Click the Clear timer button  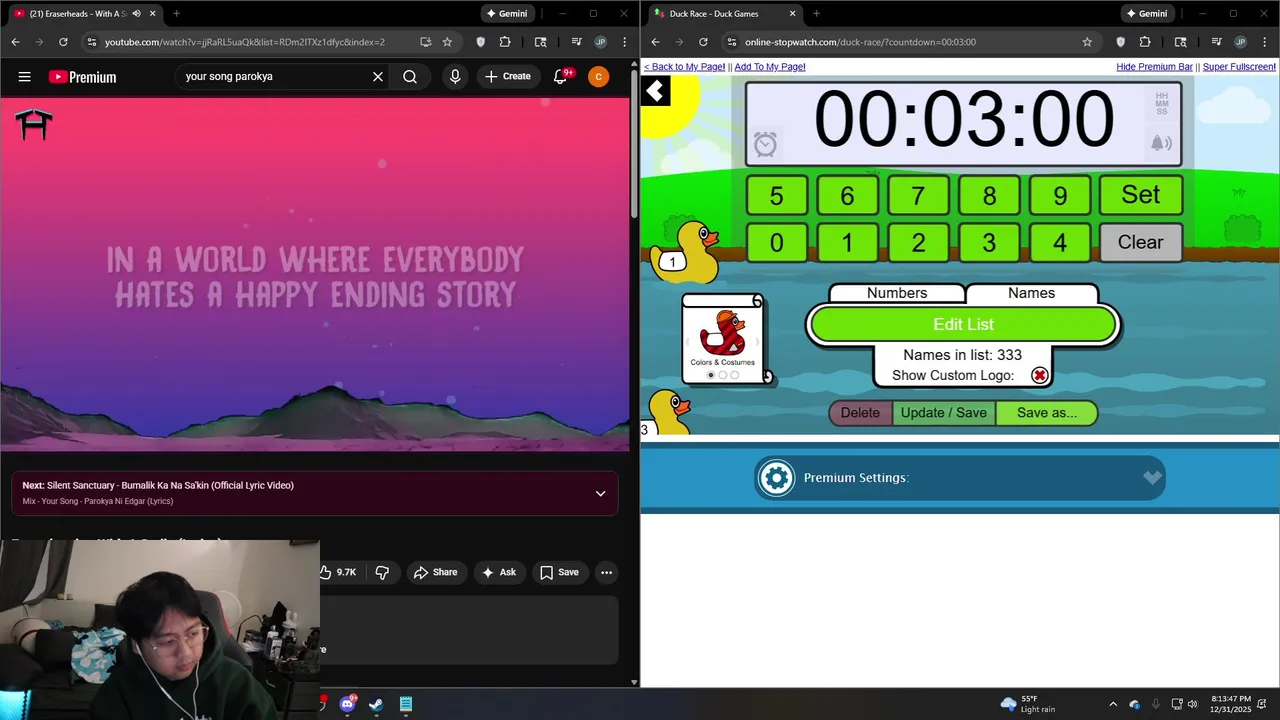[x=1141, y=242]
